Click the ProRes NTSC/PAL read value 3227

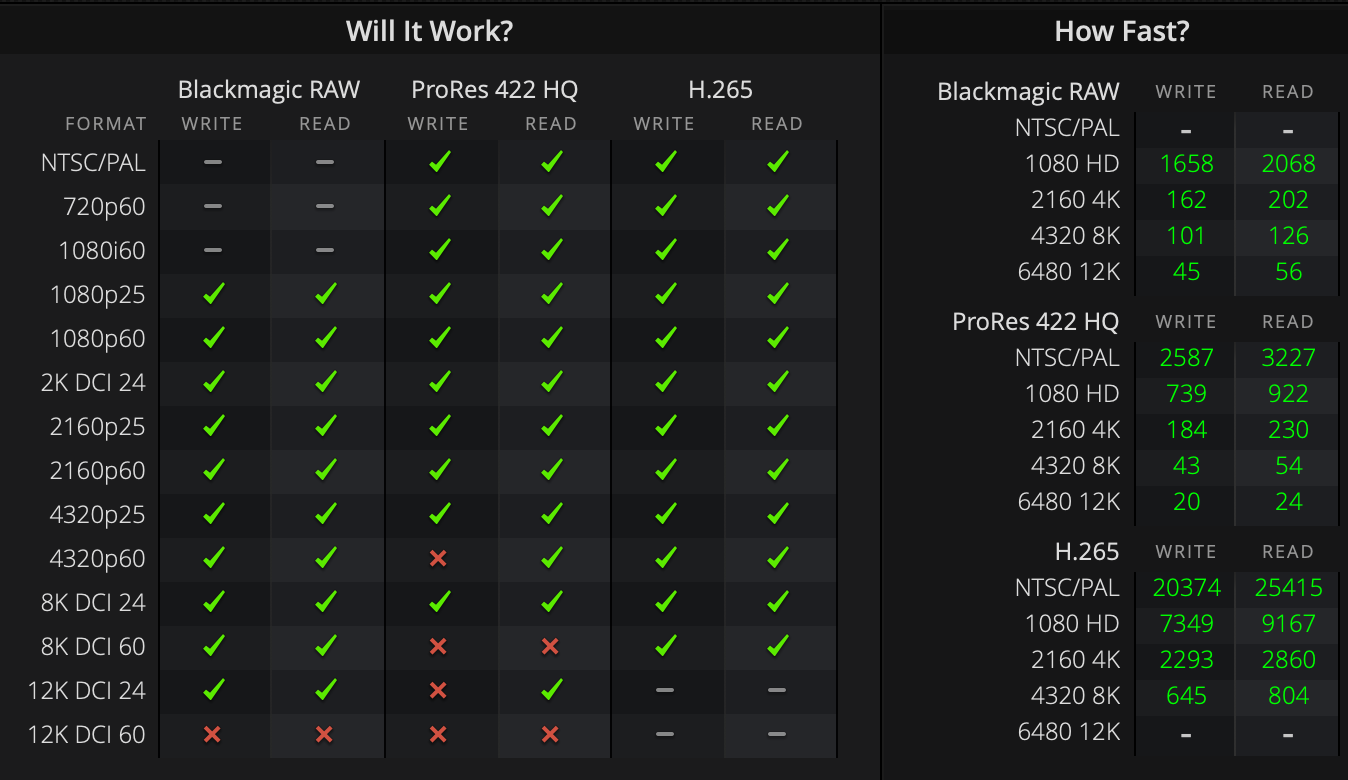tap(1288, 358)
